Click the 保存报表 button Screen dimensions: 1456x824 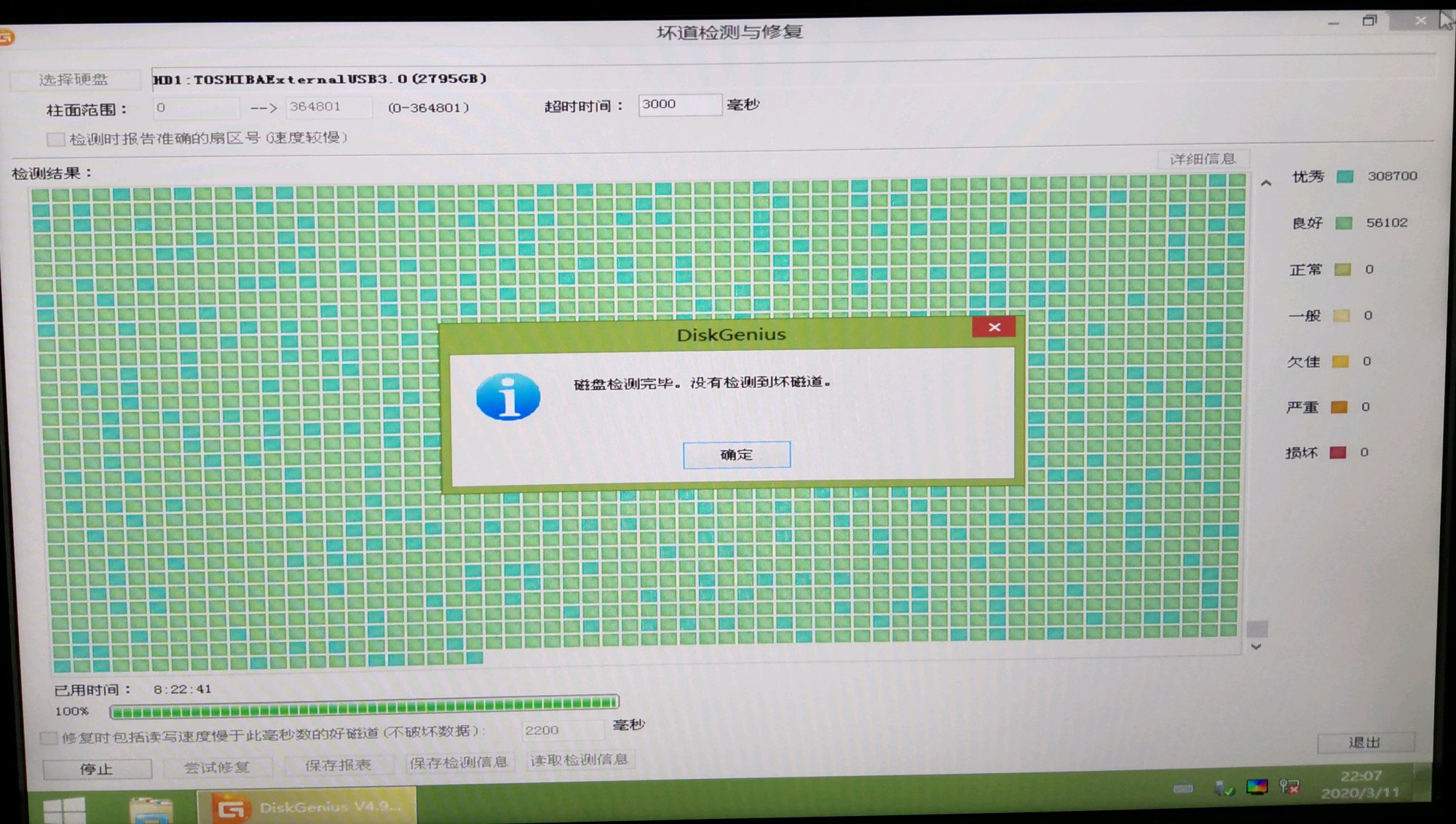click(x=338, y=765)
